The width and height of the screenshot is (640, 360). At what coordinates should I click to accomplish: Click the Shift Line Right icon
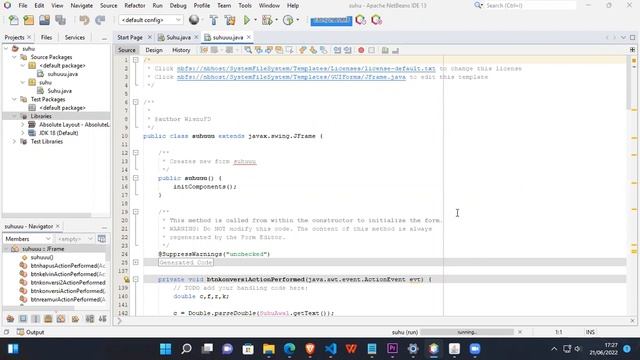click(x=347, y=50)
